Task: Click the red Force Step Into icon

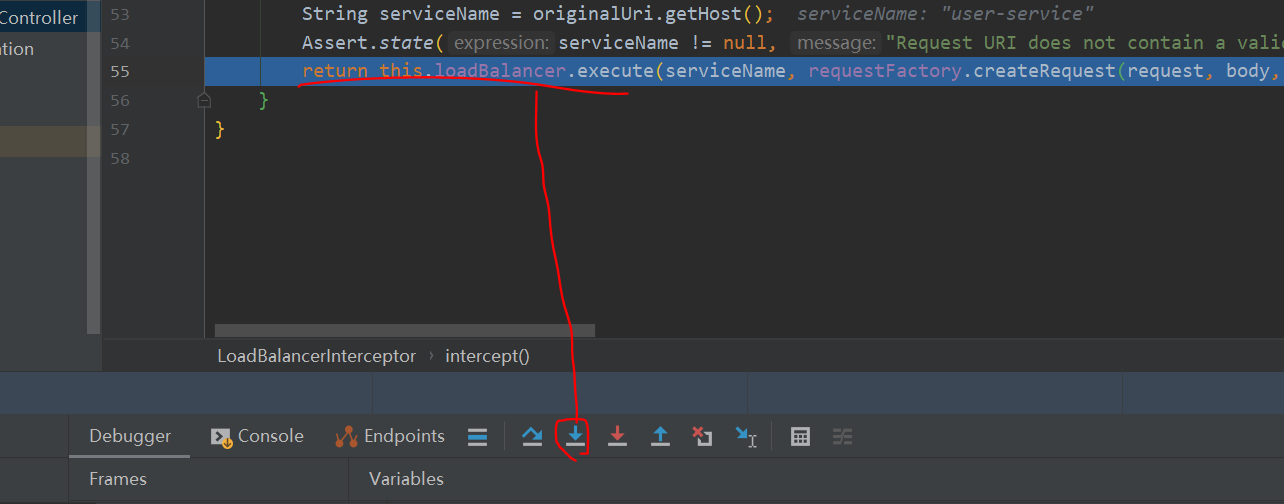Action: [x=618, y=436]
